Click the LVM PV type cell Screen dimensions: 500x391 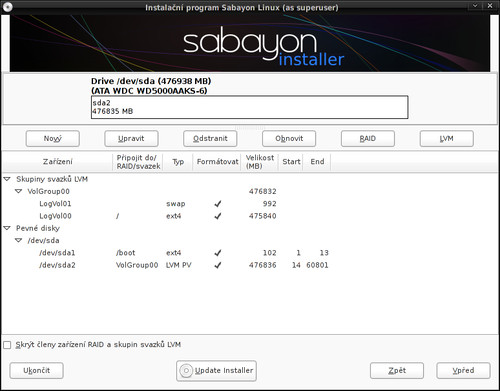tap(179, 265)
